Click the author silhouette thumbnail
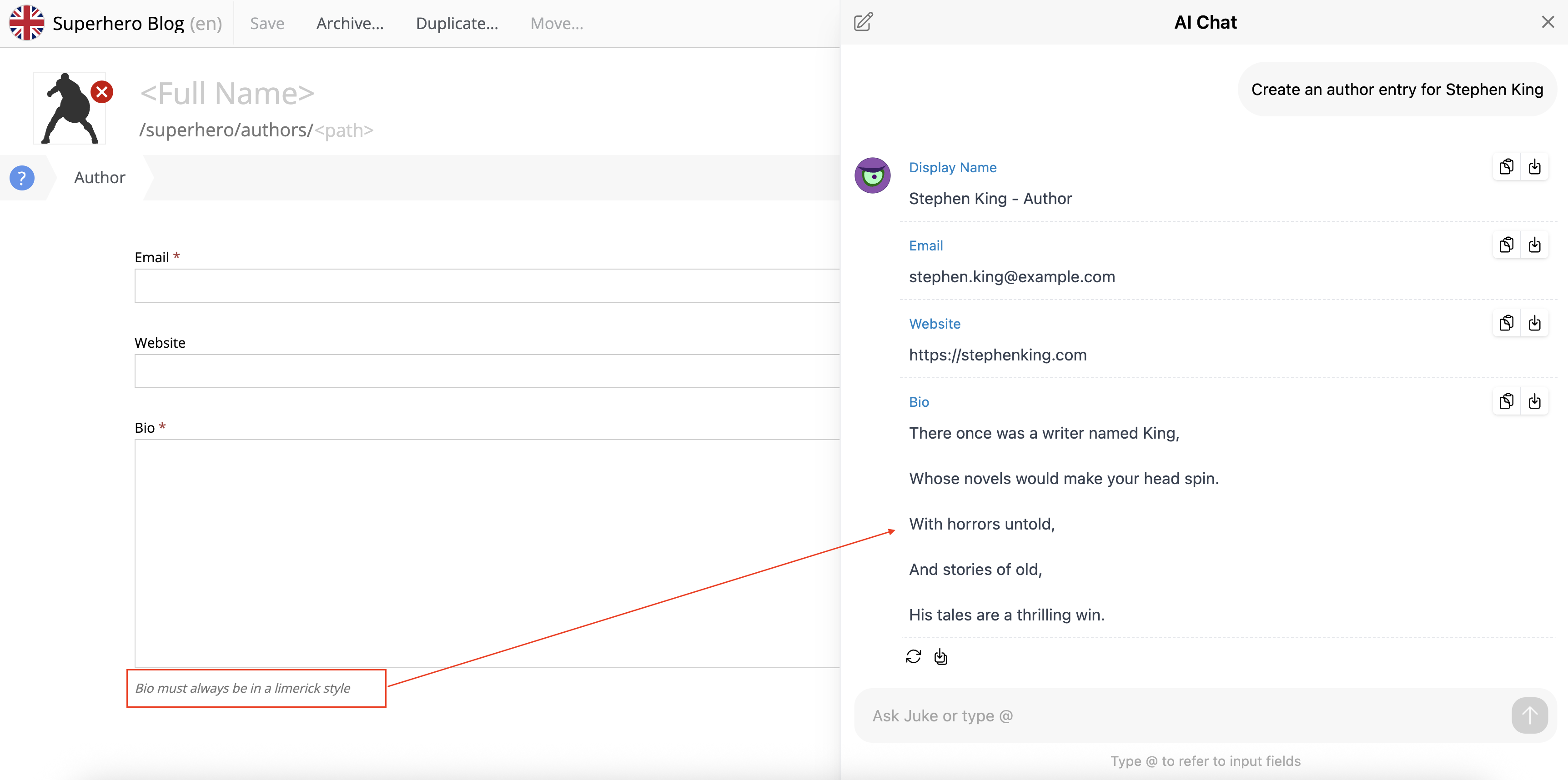This screenshot has height=780, width=1568. (x=70, y=108)
